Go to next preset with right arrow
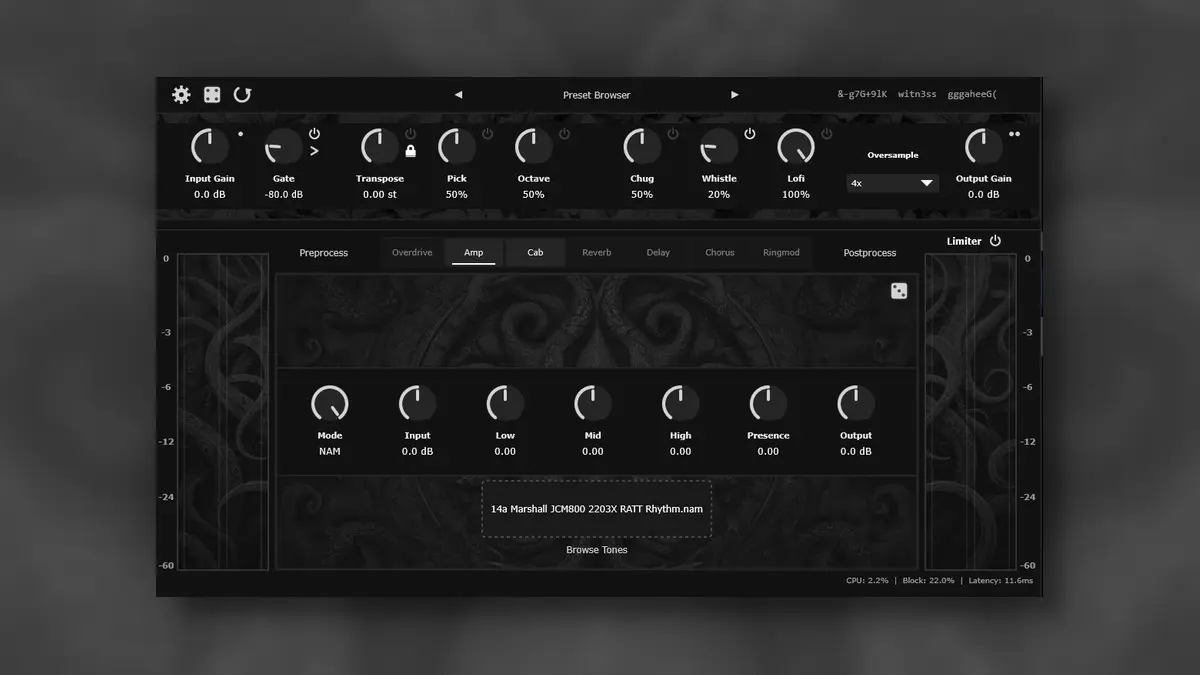 click(735, 95)
